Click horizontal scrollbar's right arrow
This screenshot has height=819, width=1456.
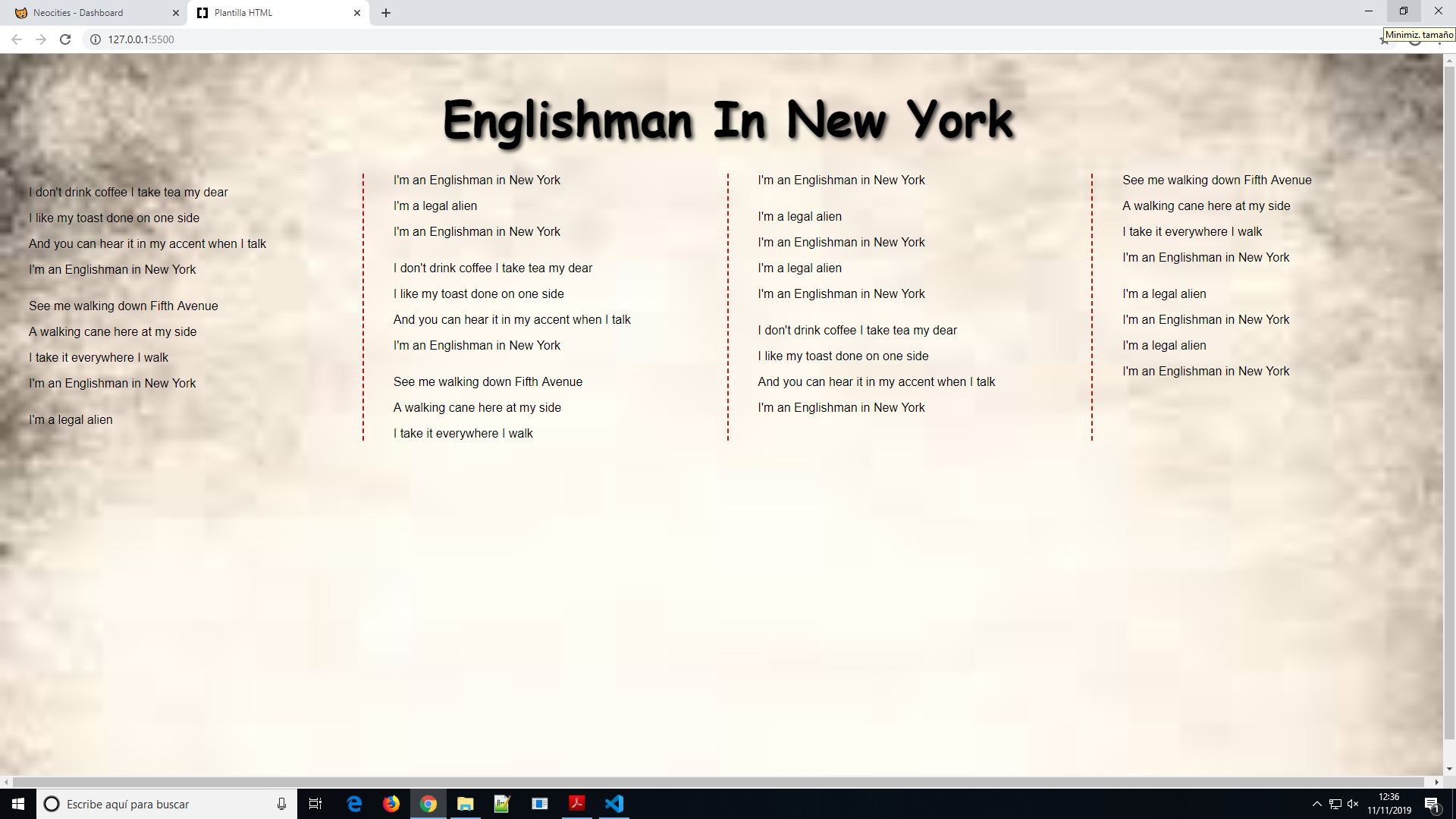pyautogui.click(x=1436, y=782)
